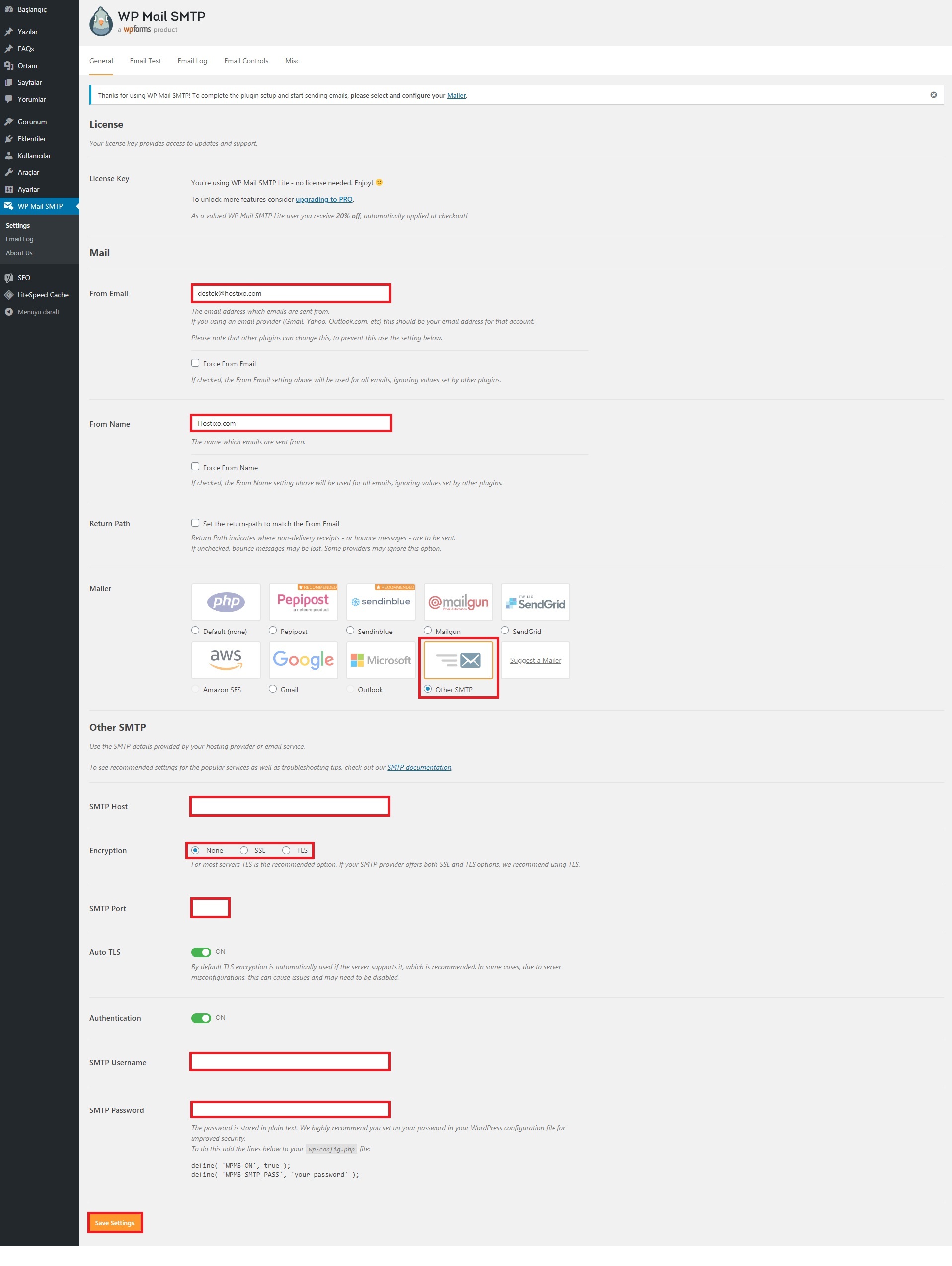Switch to the Email Test tab
This screenshot has height=1266, width=952.
[146, 61]
